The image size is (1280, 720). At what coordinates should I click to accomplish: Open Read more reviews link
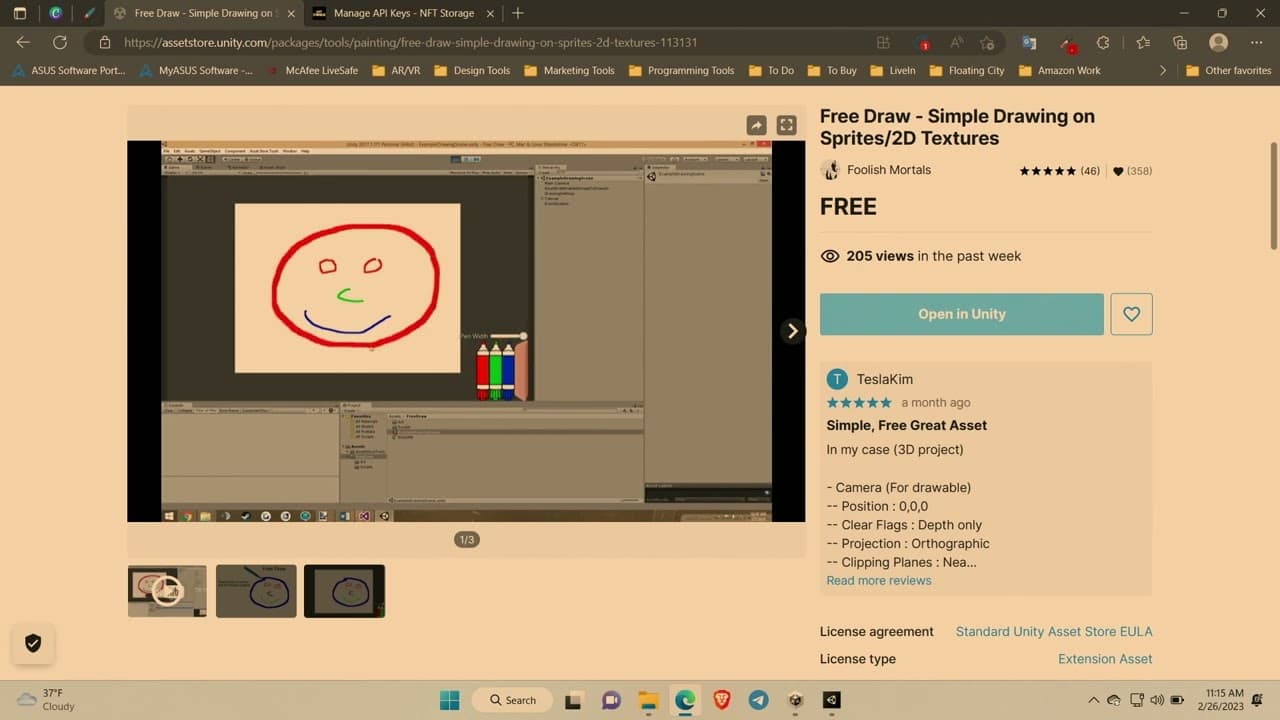(x=879, y=580)
